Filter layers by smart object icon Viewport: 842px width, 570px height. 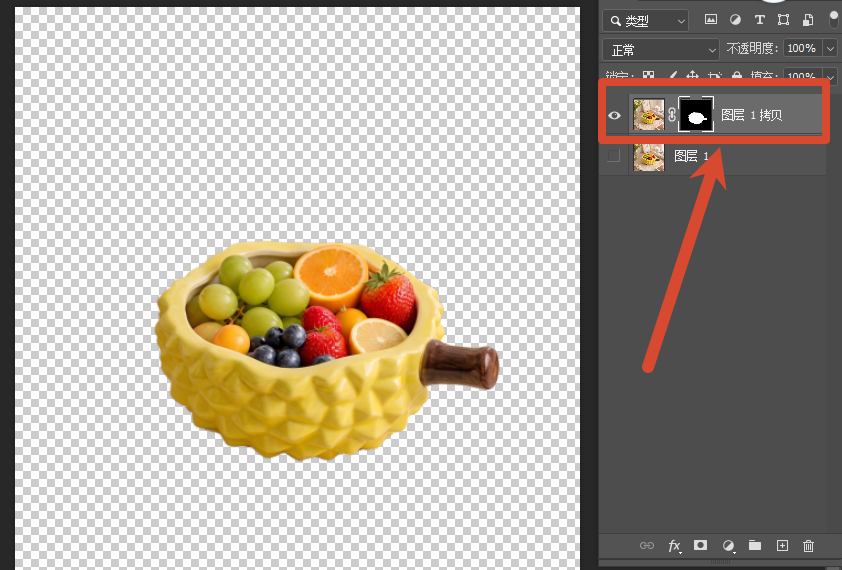click(x=808, y=20)
